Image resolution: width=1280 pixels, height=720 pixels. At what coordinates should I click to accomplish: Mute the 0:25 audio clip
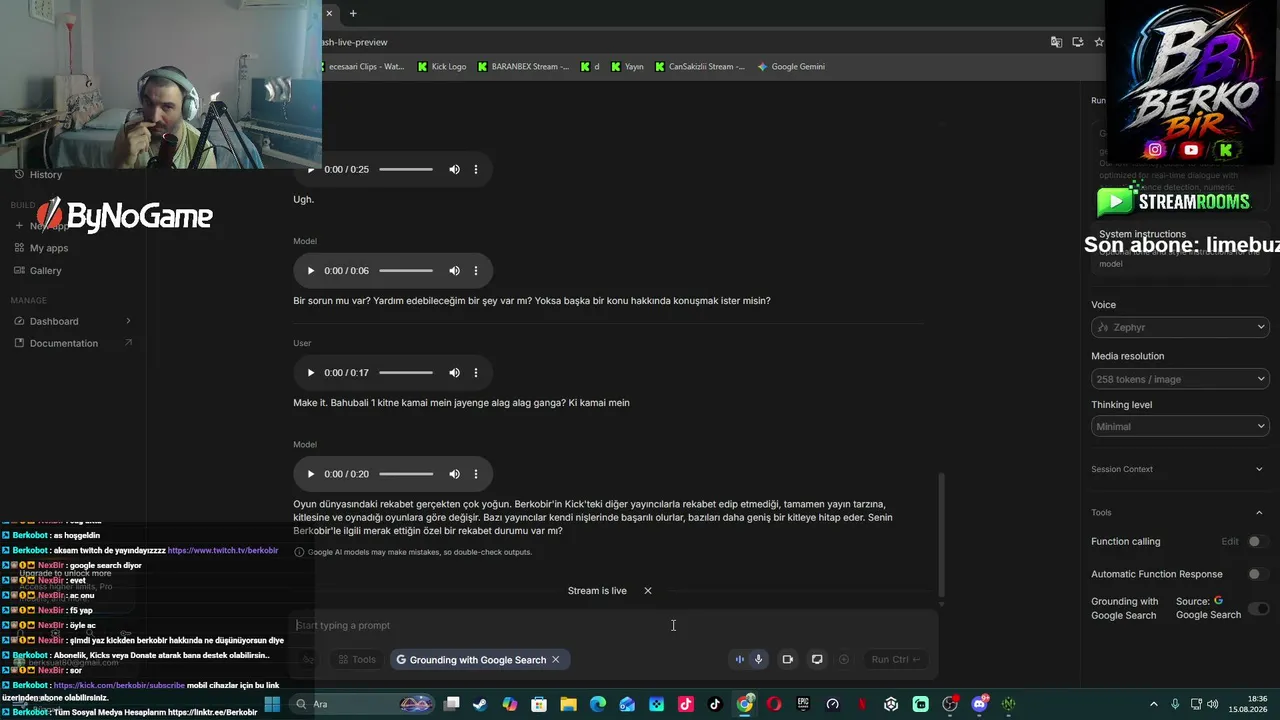pyautogui.click(x=454, y=169)
